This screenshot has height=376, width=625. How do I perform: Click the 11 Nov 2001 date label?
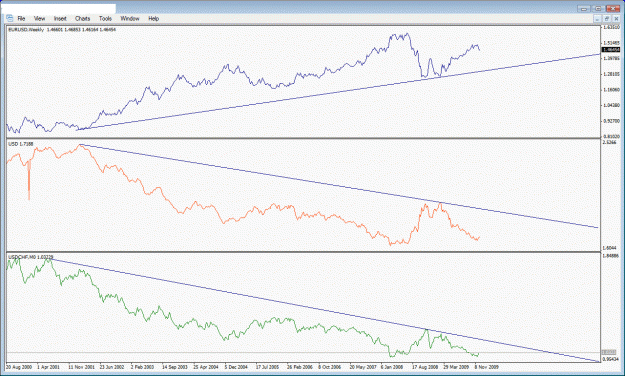81,367
